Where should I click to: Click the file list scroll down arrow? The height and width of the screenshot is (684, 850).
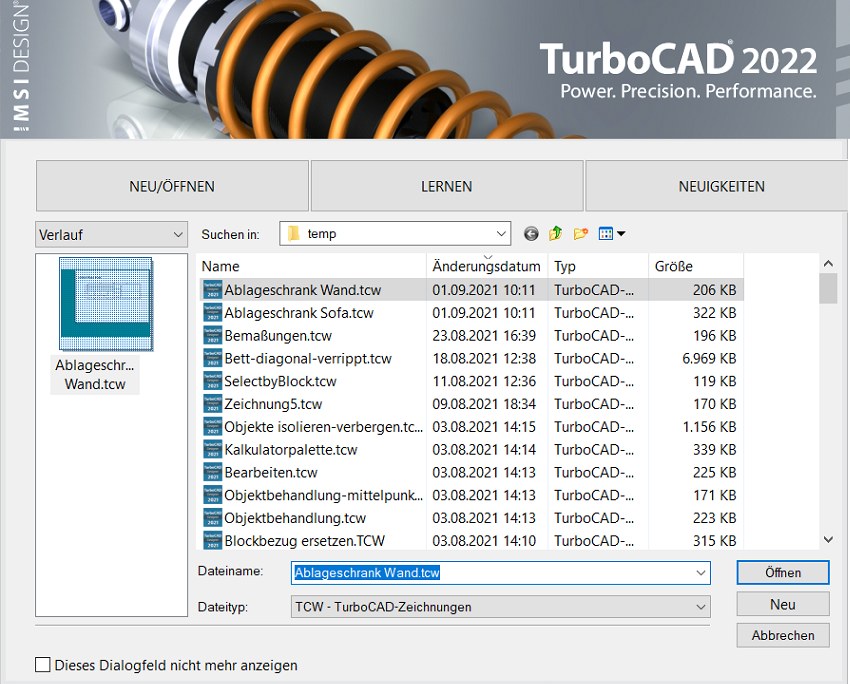828,539
